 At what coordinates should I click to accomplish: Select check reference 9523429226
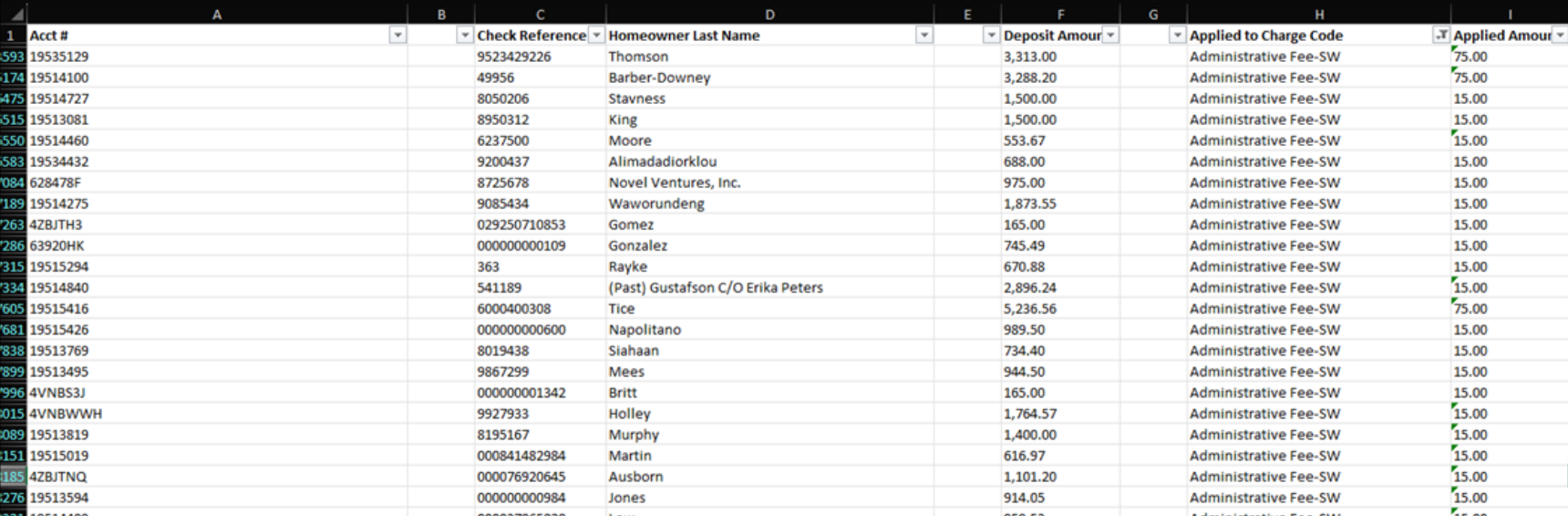(540, 57)
